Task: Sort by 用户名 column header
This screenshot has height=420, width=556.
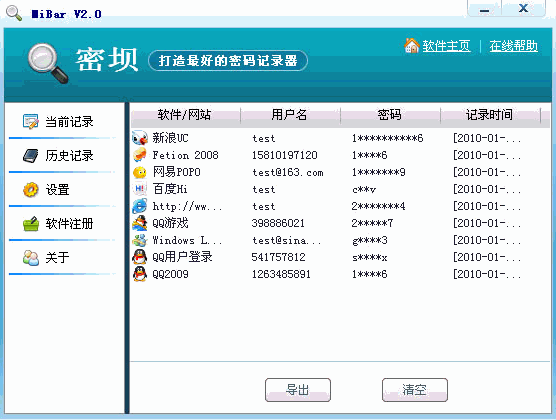Action: point(290,115)
